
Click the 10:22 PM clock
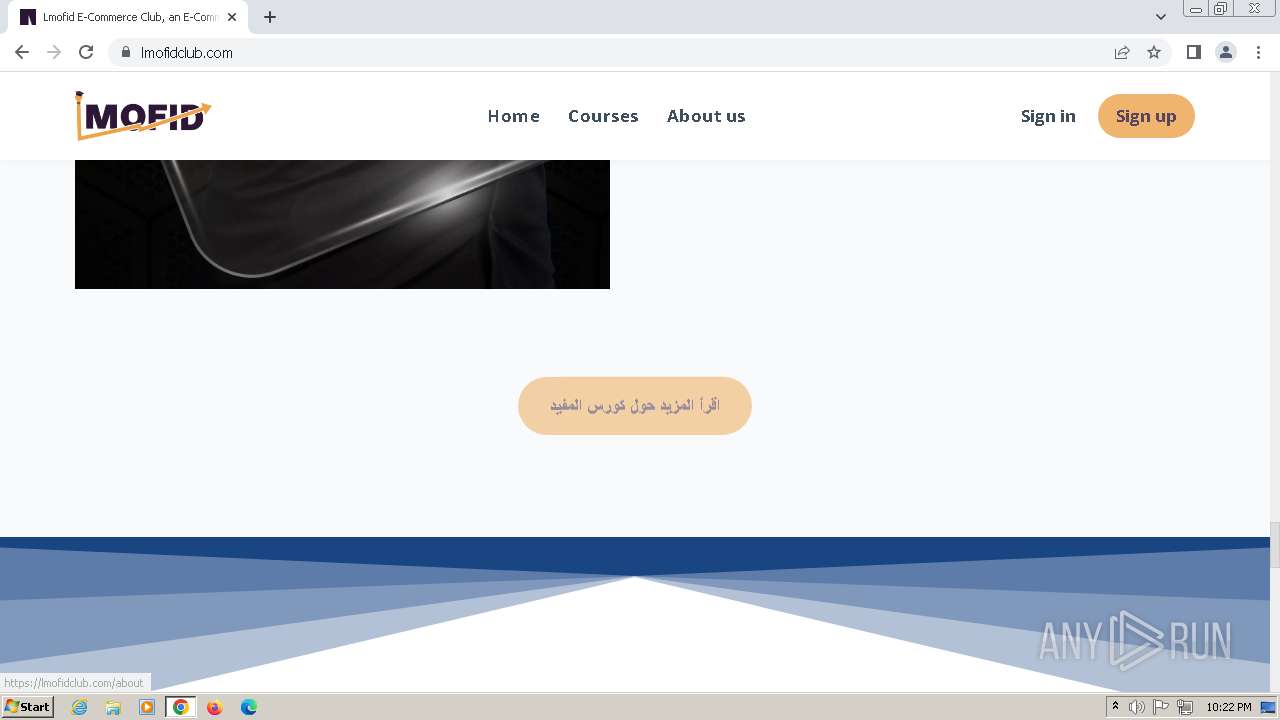click(1228, 707)
